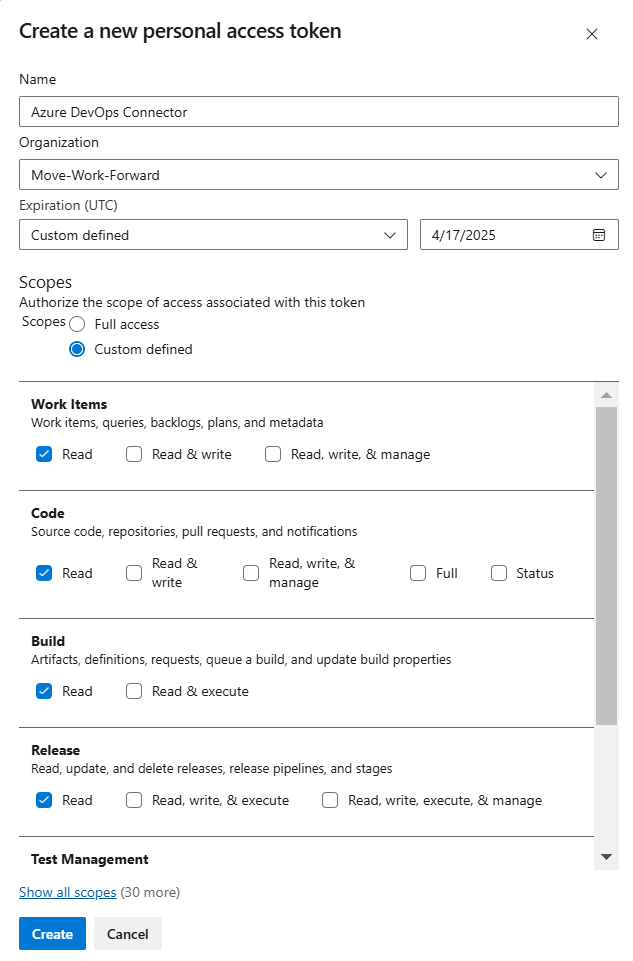Select the Custom defined scopes radio button
This screenshot has height=961, width=633.
tap(77, 349)
